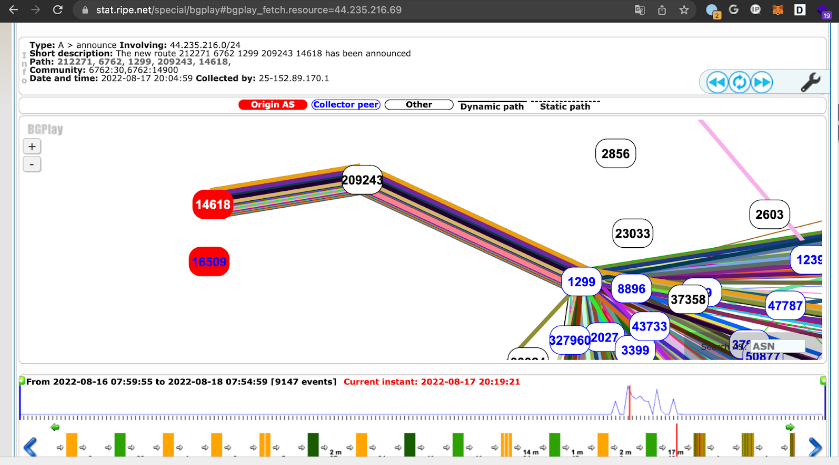Open the wrench settings icon

(x=810, y=82)
